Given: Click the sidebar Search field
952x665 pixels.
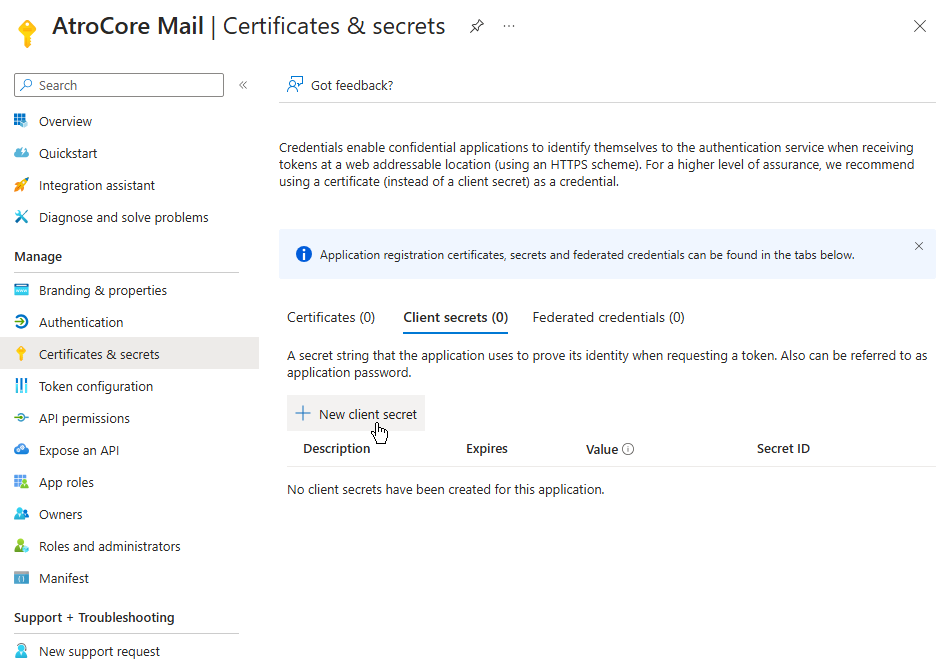Looking at the screenshot, I should [x=120, y=86].
